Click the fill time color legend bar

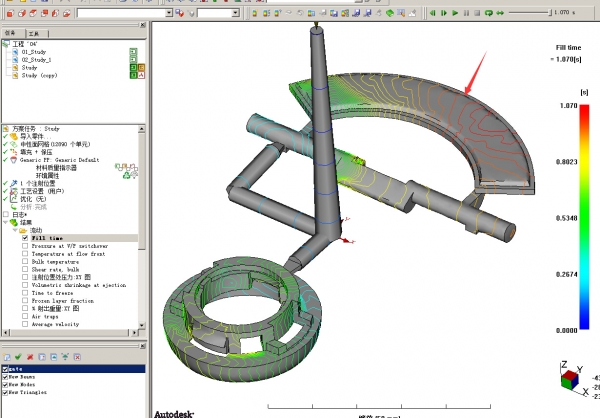coord(584,217)
